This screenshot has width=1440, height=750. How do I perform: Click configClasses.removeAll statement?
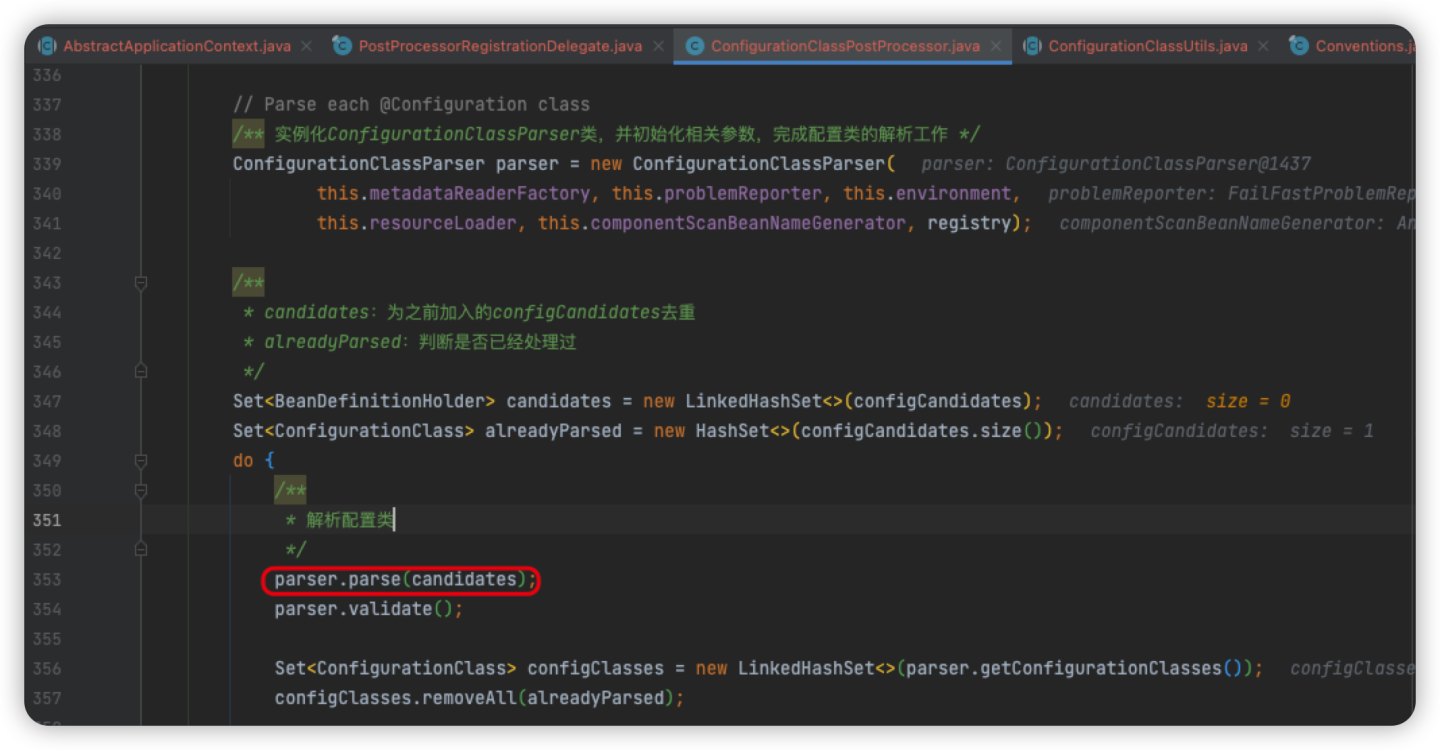(x=479, y=698)
